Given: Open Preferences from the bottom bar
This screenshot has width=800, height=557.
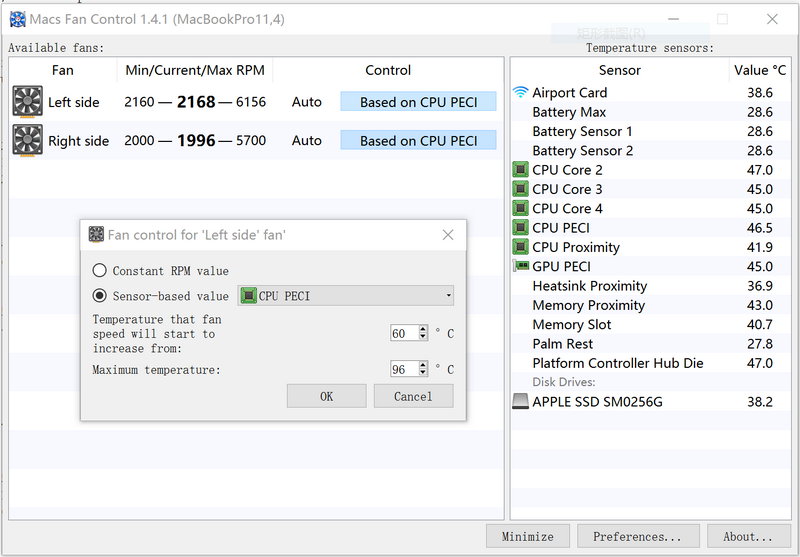Looking at the screenshot, I should (x=637, y=537).
